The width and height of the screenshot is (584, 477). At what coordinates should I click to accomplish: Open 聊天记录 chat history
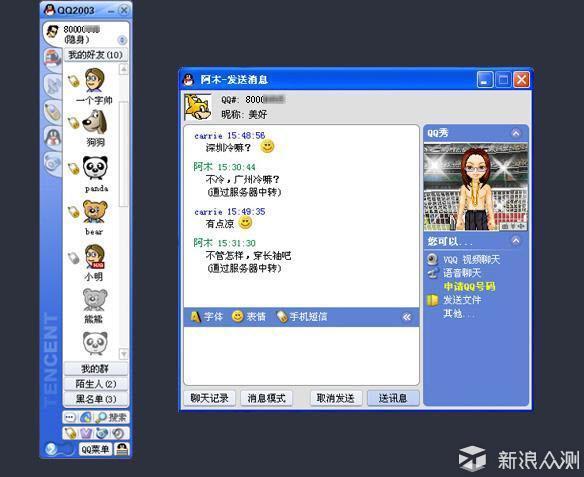[x=210, y=398]
